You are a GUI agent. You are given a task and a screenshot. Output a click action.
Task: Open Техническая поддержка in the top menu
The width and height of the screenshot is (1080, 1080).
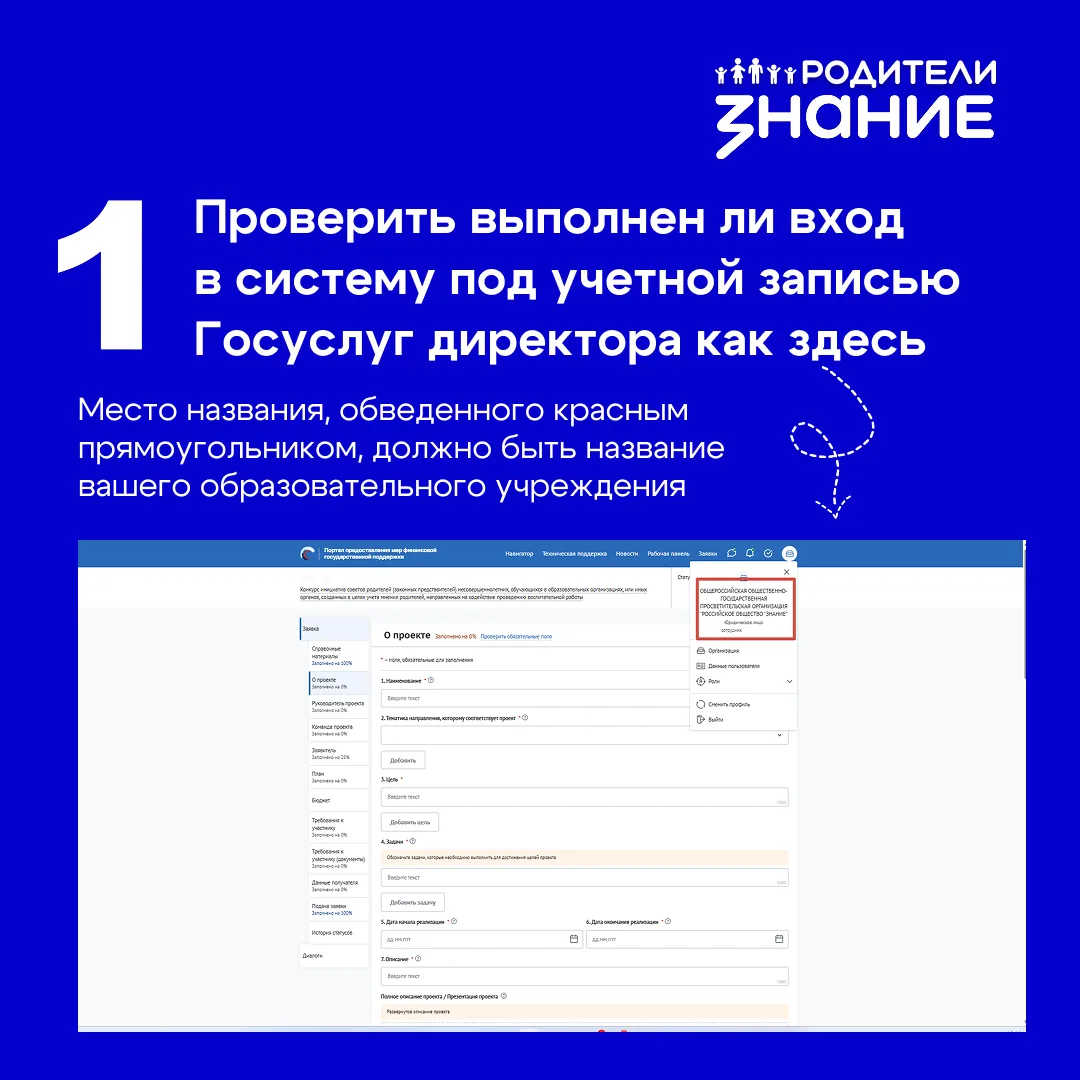(x=574, y=554)
